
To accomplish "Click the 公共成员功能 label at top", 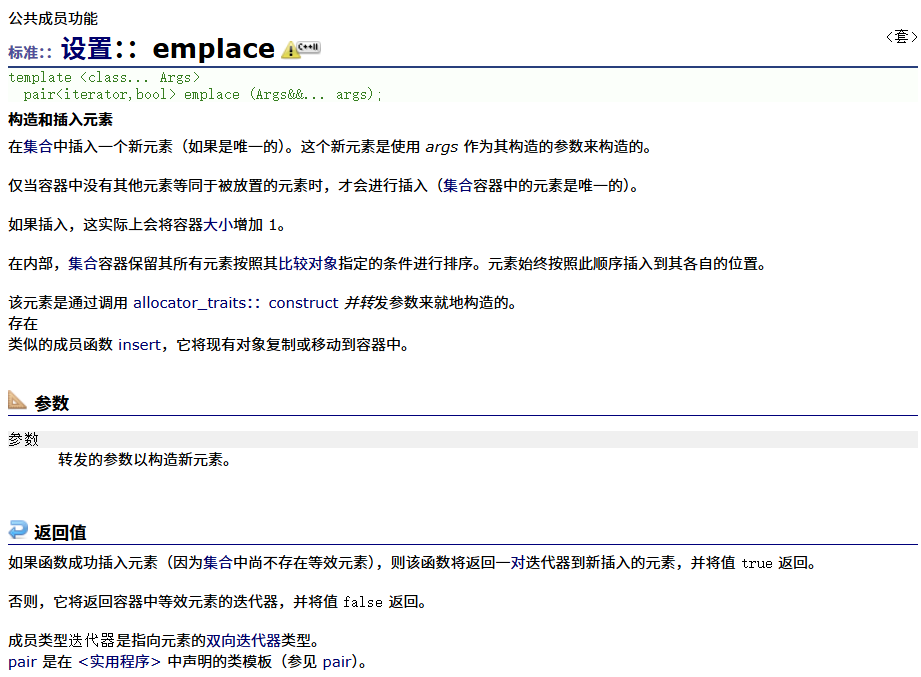I will (53, 19).
